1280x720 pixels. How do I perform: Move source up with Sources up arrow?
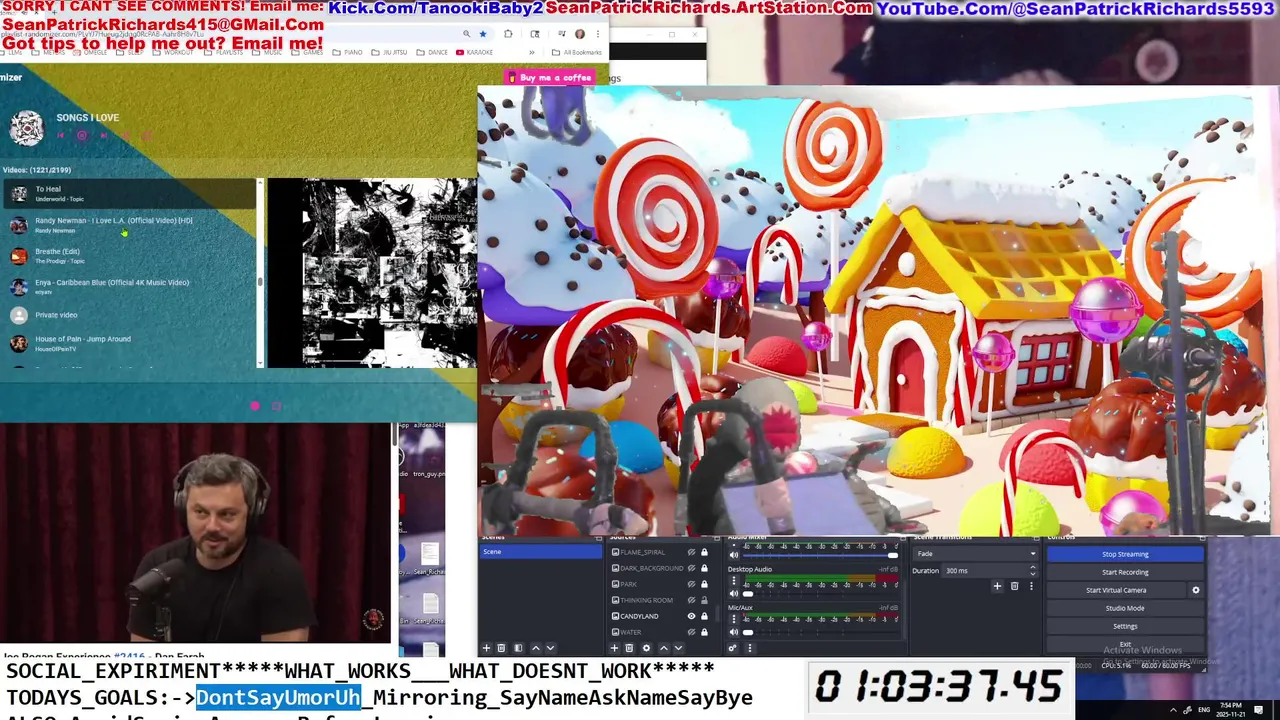coord(663,648)
